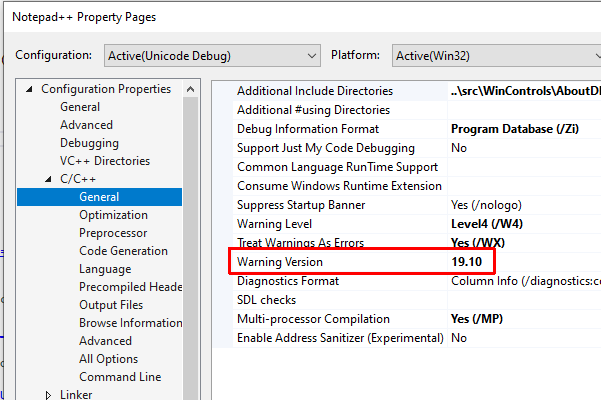Click Just My Code Debugging value No
This screenshot has width=601, height=400.
click(459, 148)
